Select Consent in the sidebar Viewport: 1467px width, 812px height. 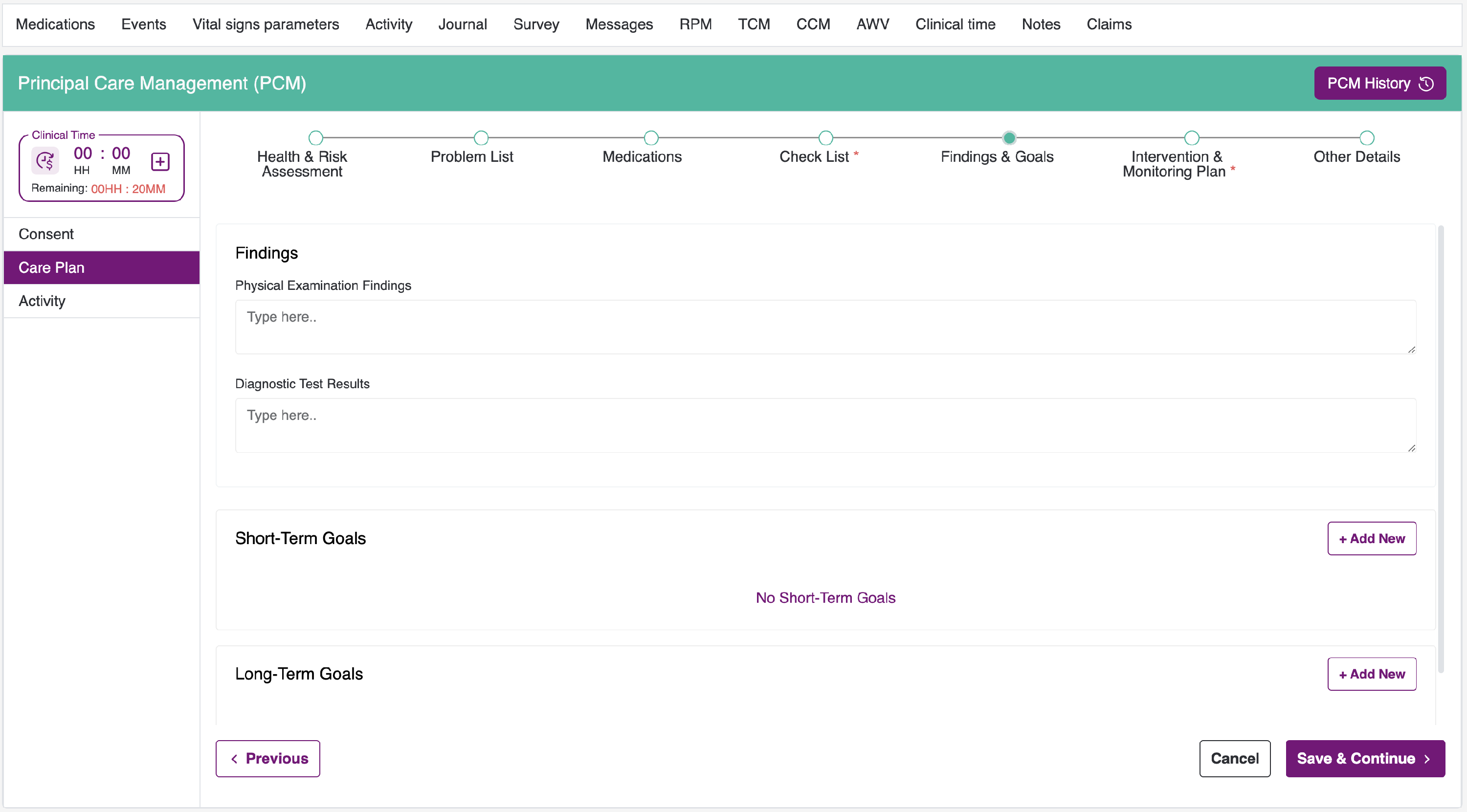[46, 234]
